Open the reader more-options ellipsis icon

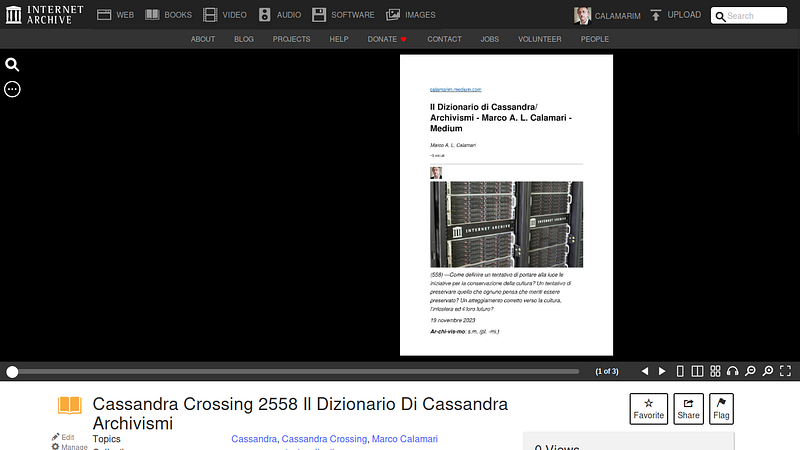tap(12, 89)
